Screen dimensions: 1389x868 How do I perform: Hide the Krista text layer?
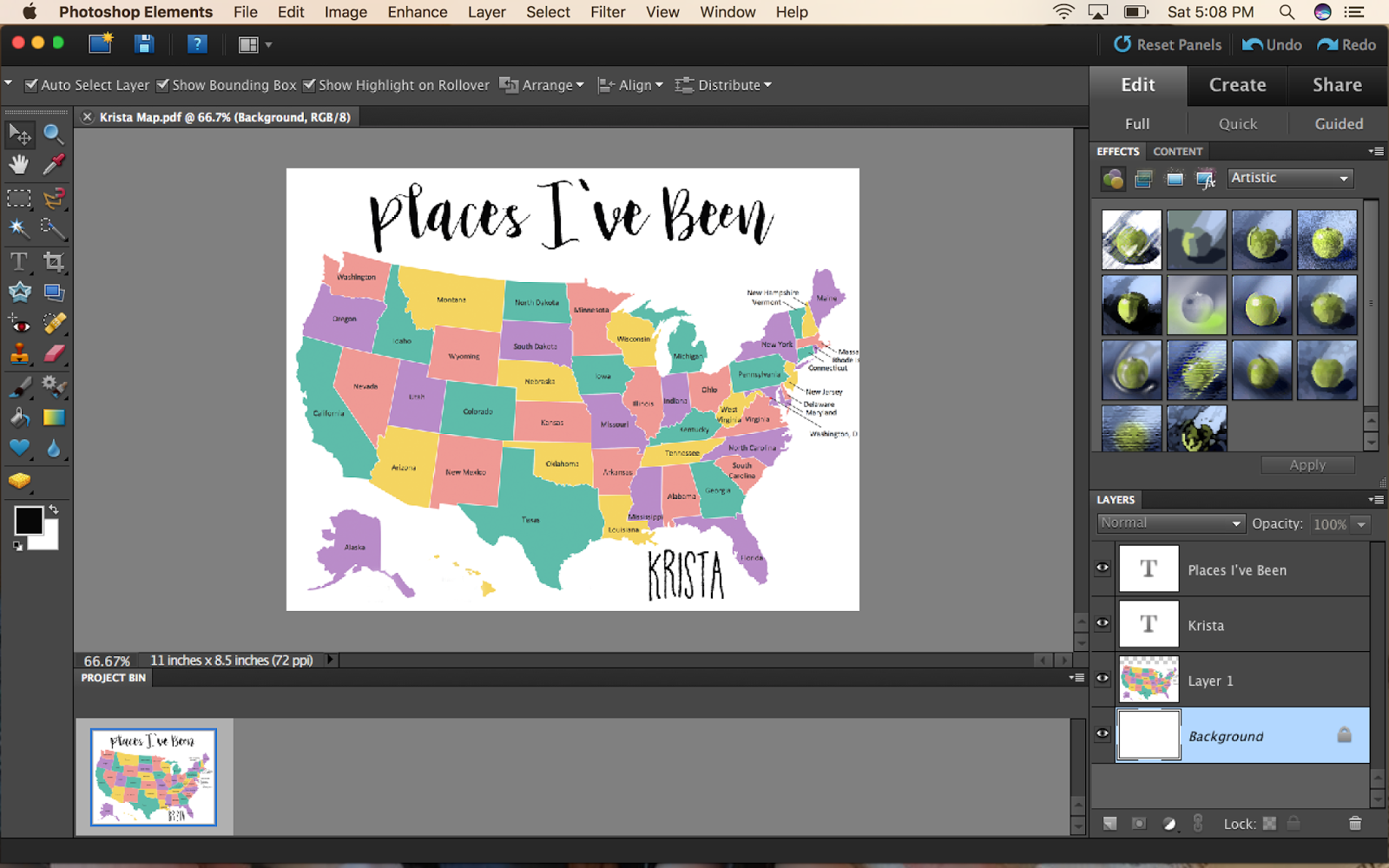click(1101, 622)
